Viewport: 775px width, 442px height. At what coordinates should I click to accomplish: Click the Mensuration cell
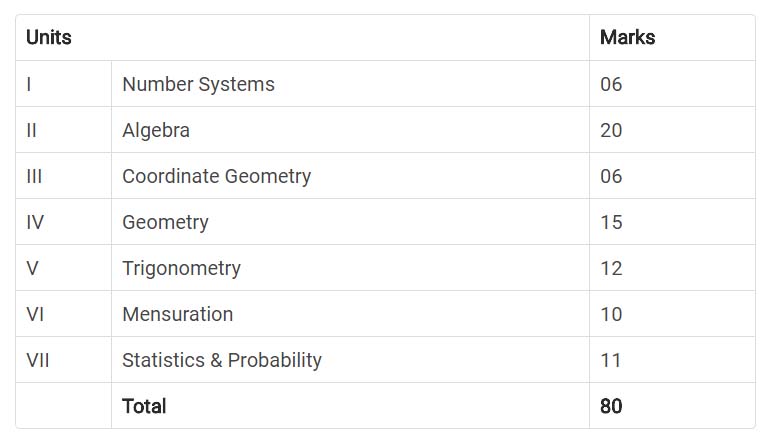pos(177,314)
